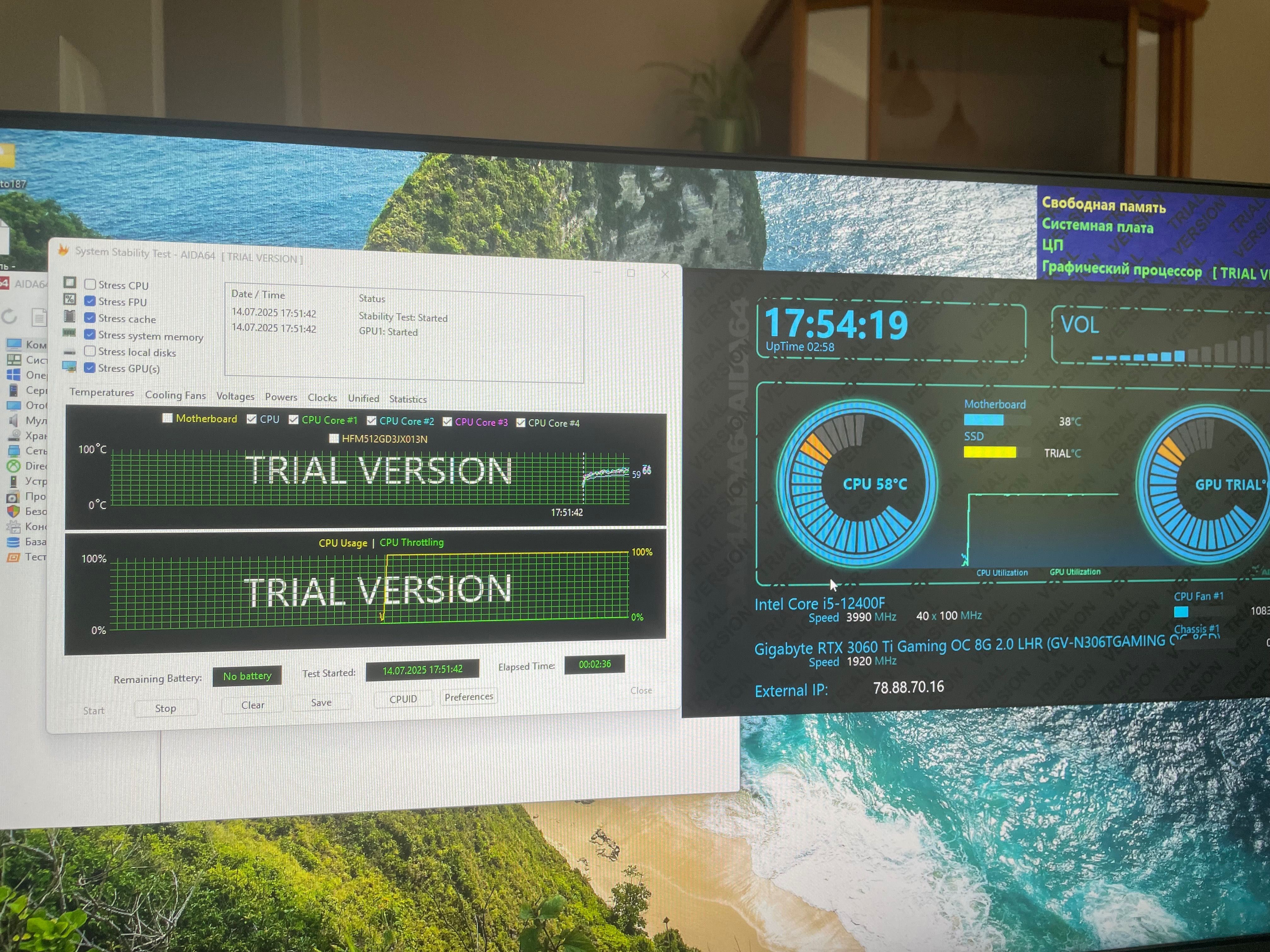Enable the Stress CPU checkbox
Screen dimensions: 1270x952
point(90,284)
